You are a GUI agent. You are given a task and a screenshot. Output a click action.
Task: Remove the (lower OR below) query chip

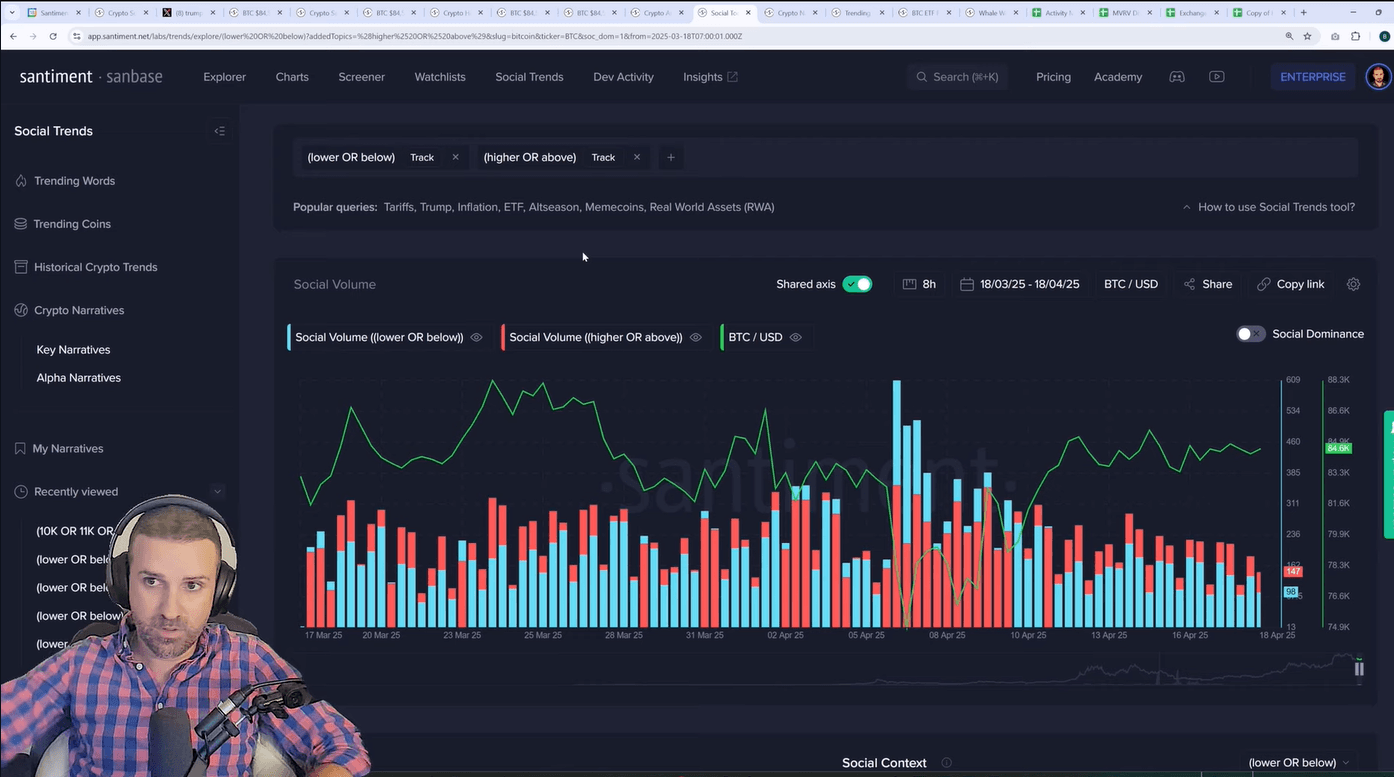point(455,157)
